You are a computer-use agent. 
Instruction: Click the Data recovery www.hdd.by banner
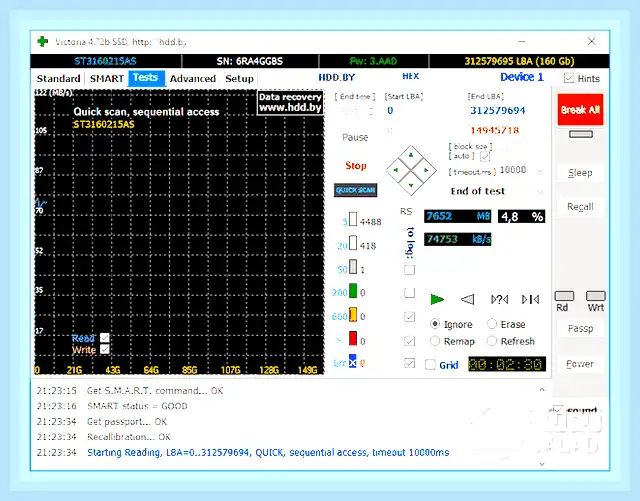click(290, 102)
